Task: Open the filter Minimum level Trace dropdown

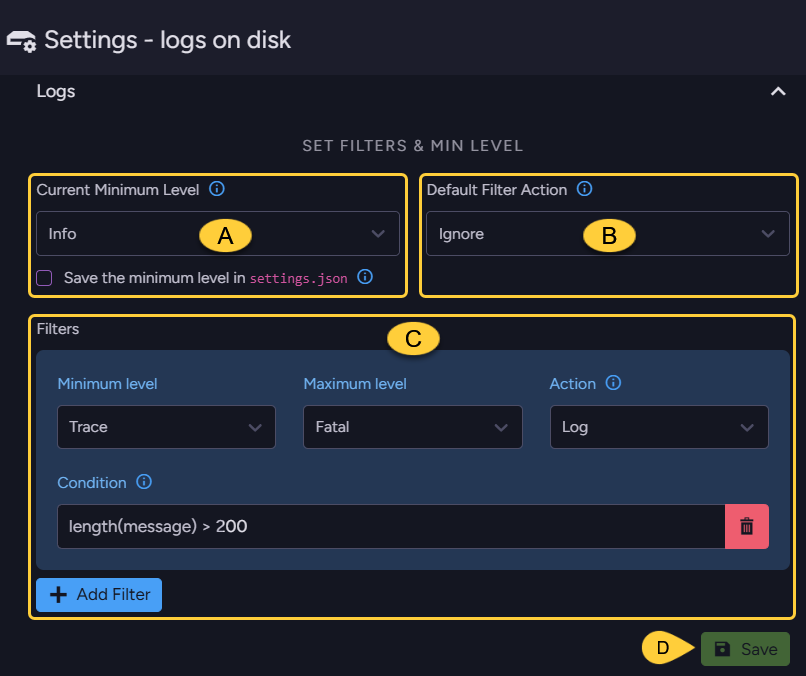Action: pyautogui.click(x=167, y=427)
